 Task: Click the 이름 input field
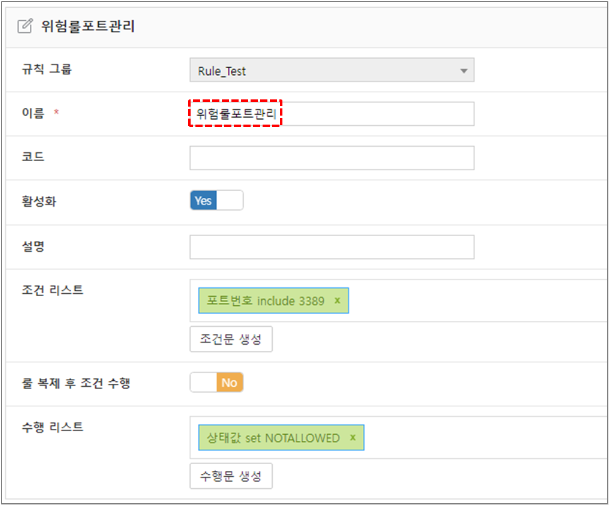click(332, 114)
